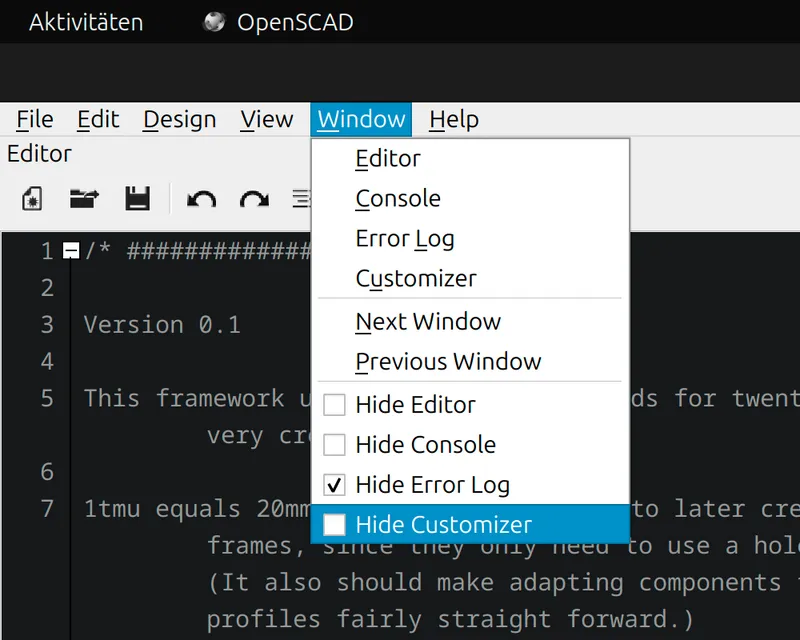Open the Design menu

click(x=180, y=119)
